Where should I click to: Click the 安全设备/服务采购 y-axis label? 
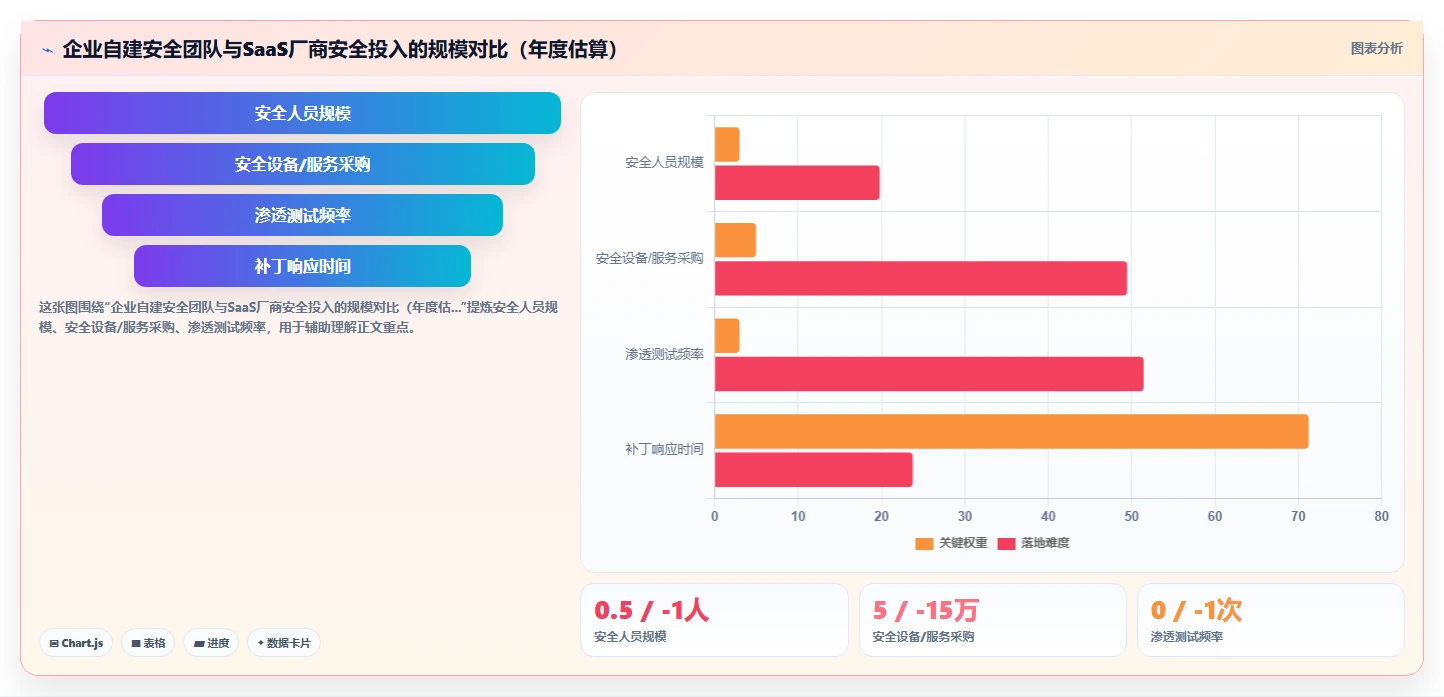click(650, 258)
